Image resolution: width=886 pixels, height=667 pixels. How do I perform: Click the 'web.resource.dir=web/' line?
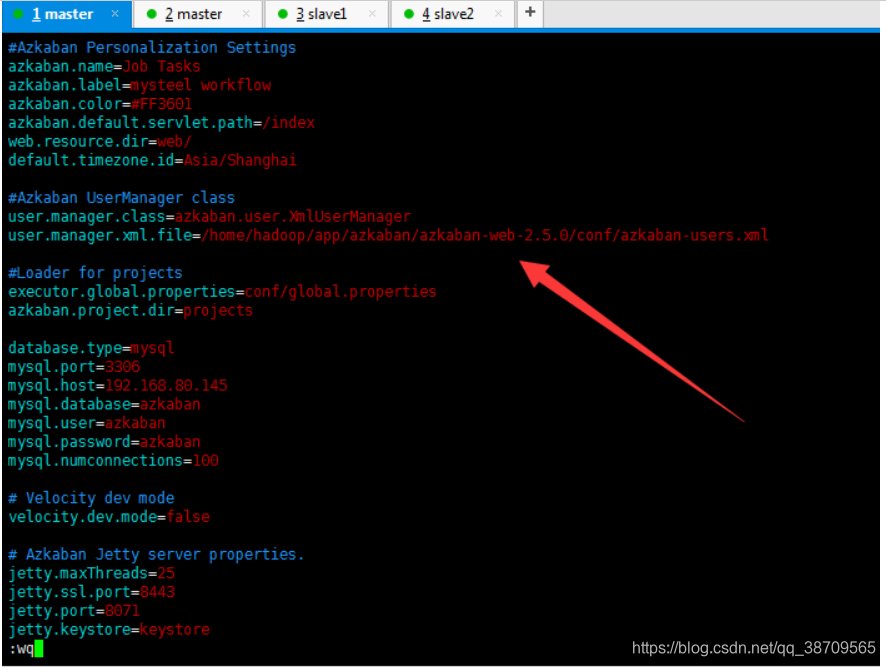tap(100, 141)
